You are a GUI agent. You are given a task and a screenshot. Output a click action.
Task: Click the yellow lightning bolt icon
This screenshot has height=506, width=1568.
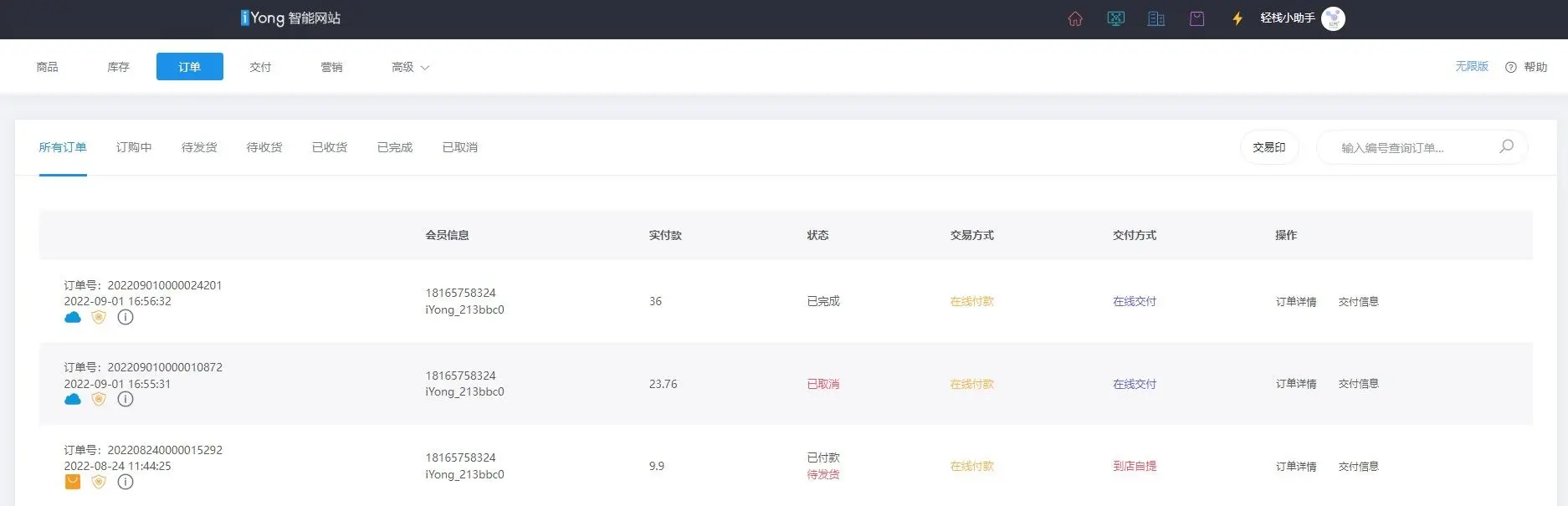click(1237, 18)
